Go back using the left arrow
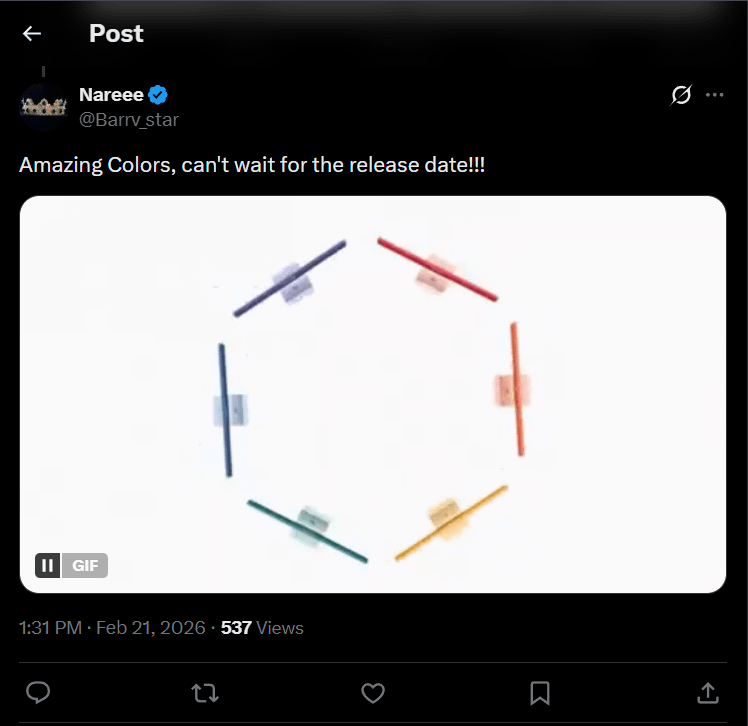This screenshot has width=748, height=726. (32, 34)
